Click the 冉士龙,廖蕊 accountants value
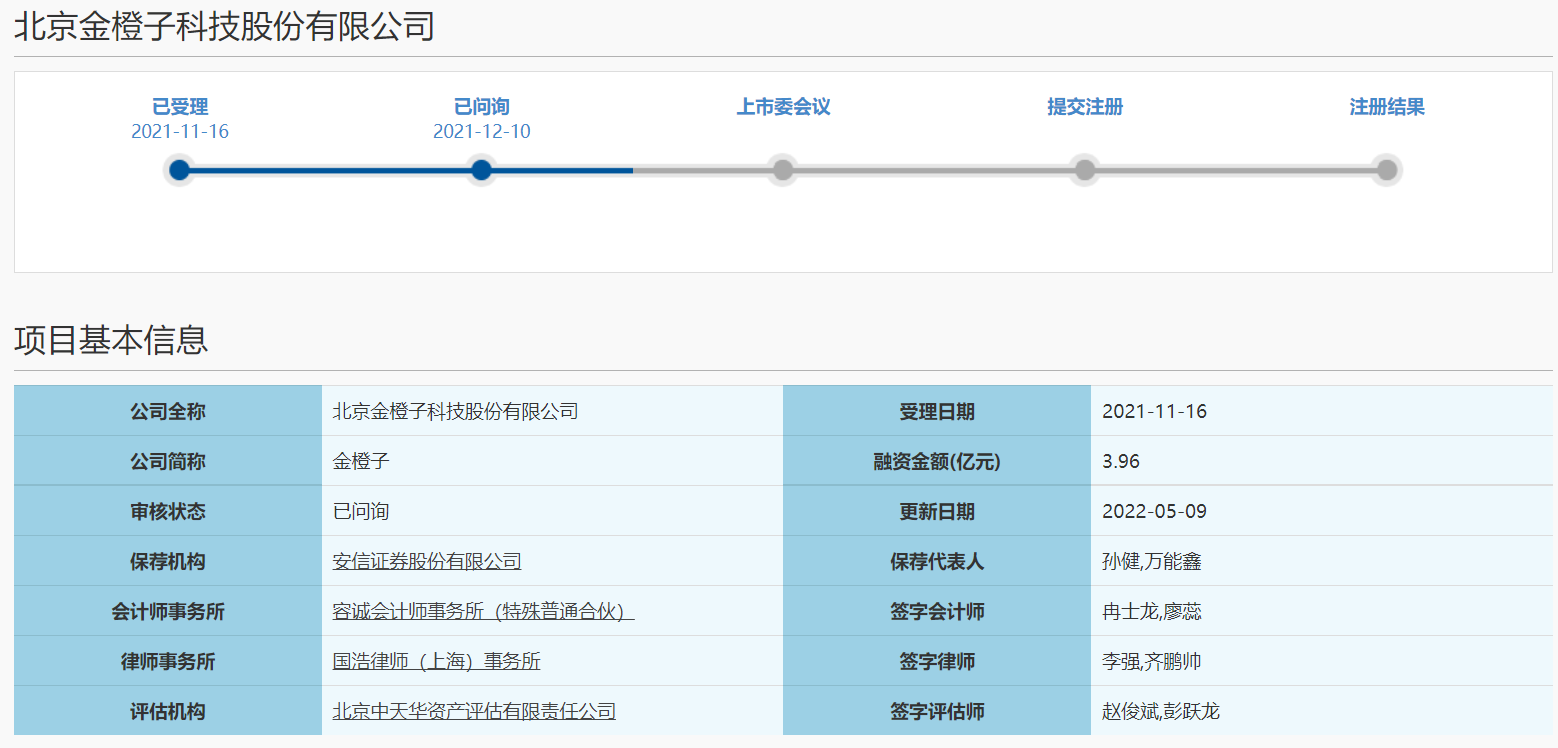Image resolution: width=1558 pixels, height=748 pixels. [1152, 611]
